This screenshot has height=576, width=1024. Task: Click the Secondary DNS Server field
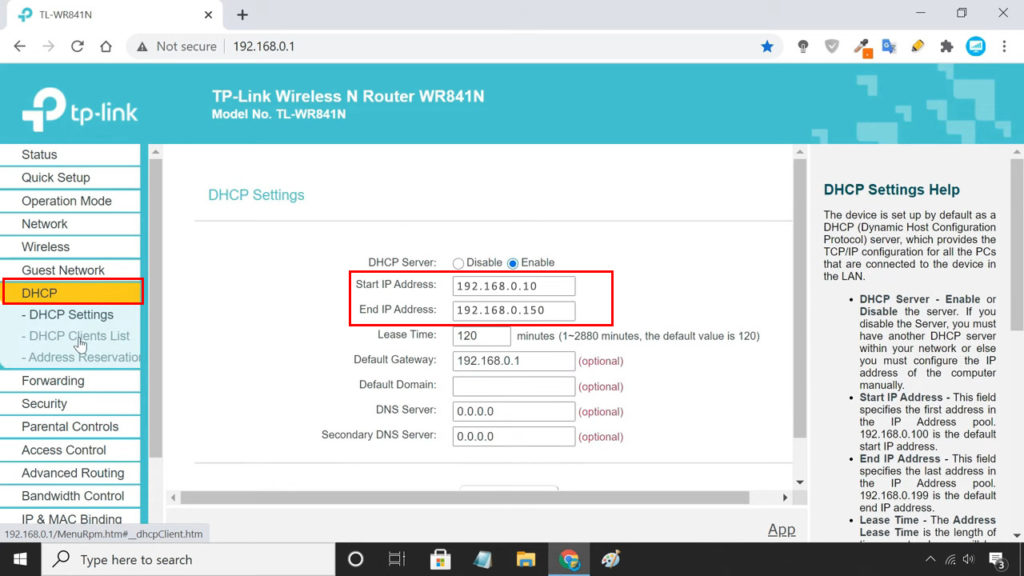(514, 436)
